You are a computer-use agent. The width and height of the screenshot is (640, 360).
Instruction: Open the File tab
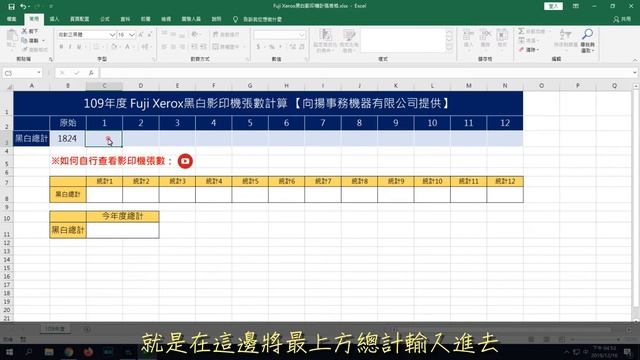[x=11, y=19]
